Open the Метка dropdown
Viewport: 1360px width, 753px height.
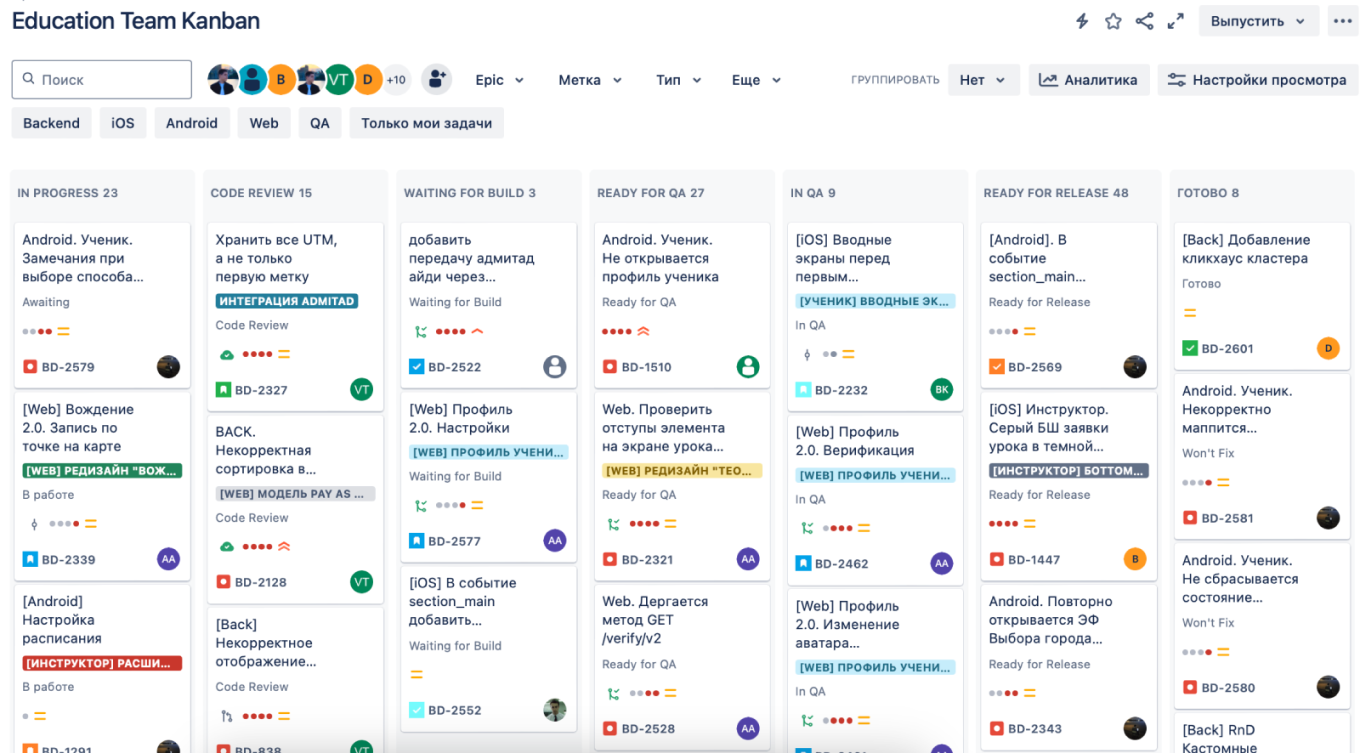click(x=590, y=80)
